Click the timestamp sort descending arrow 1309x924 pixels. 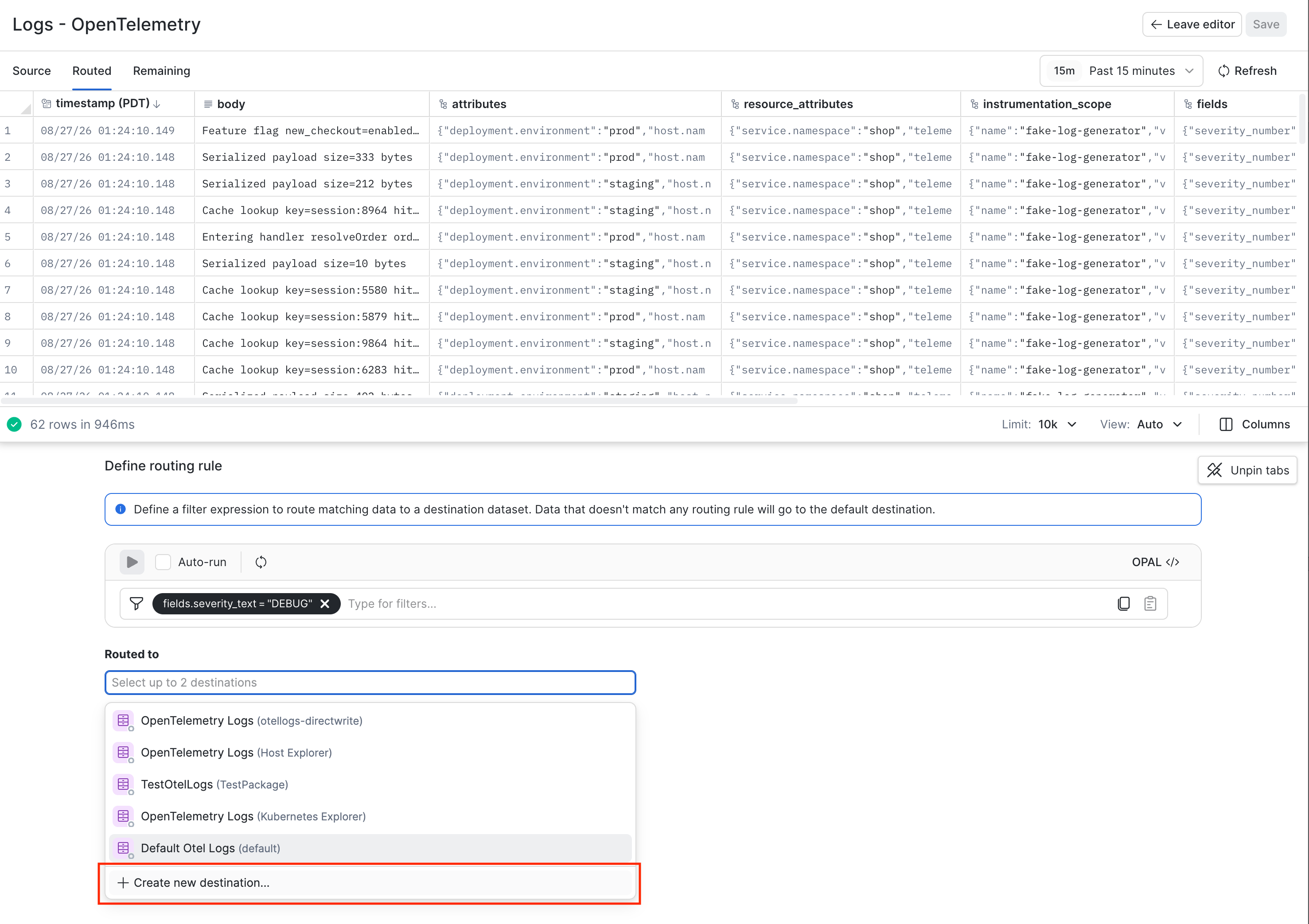(157, 104)
